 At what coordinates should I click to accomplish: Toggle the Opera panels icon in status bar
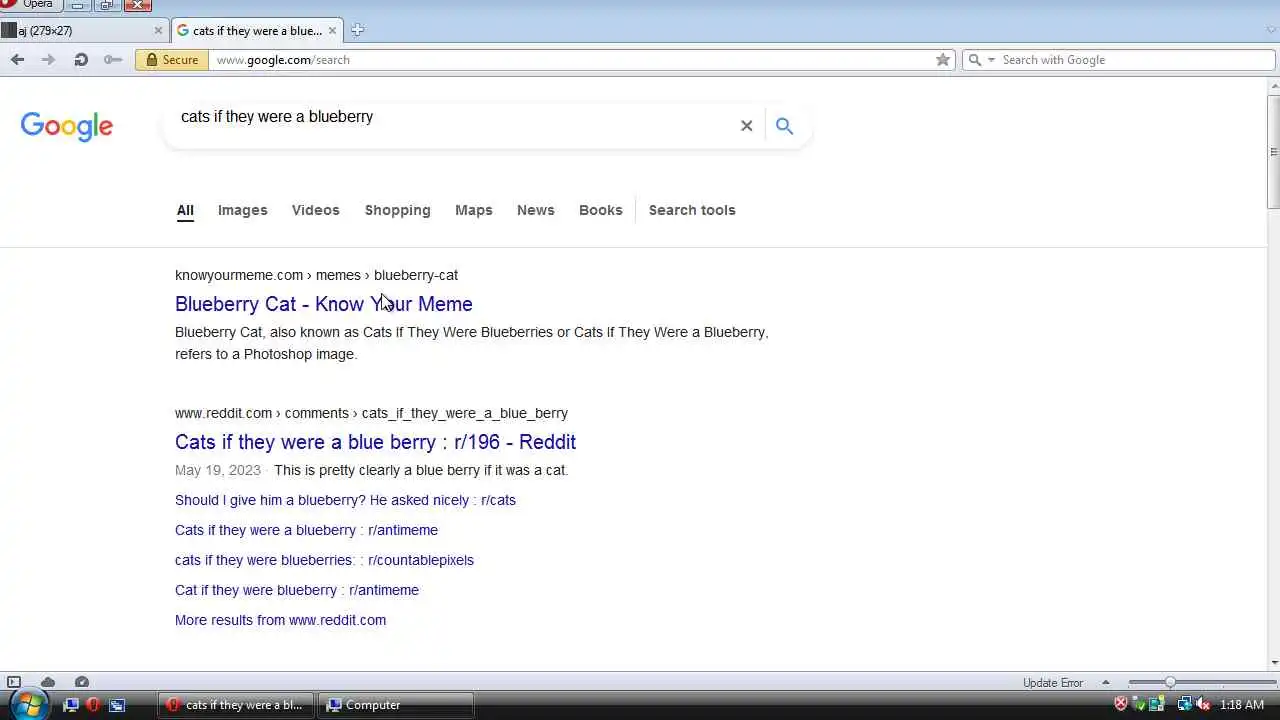[x=14, y=682]
